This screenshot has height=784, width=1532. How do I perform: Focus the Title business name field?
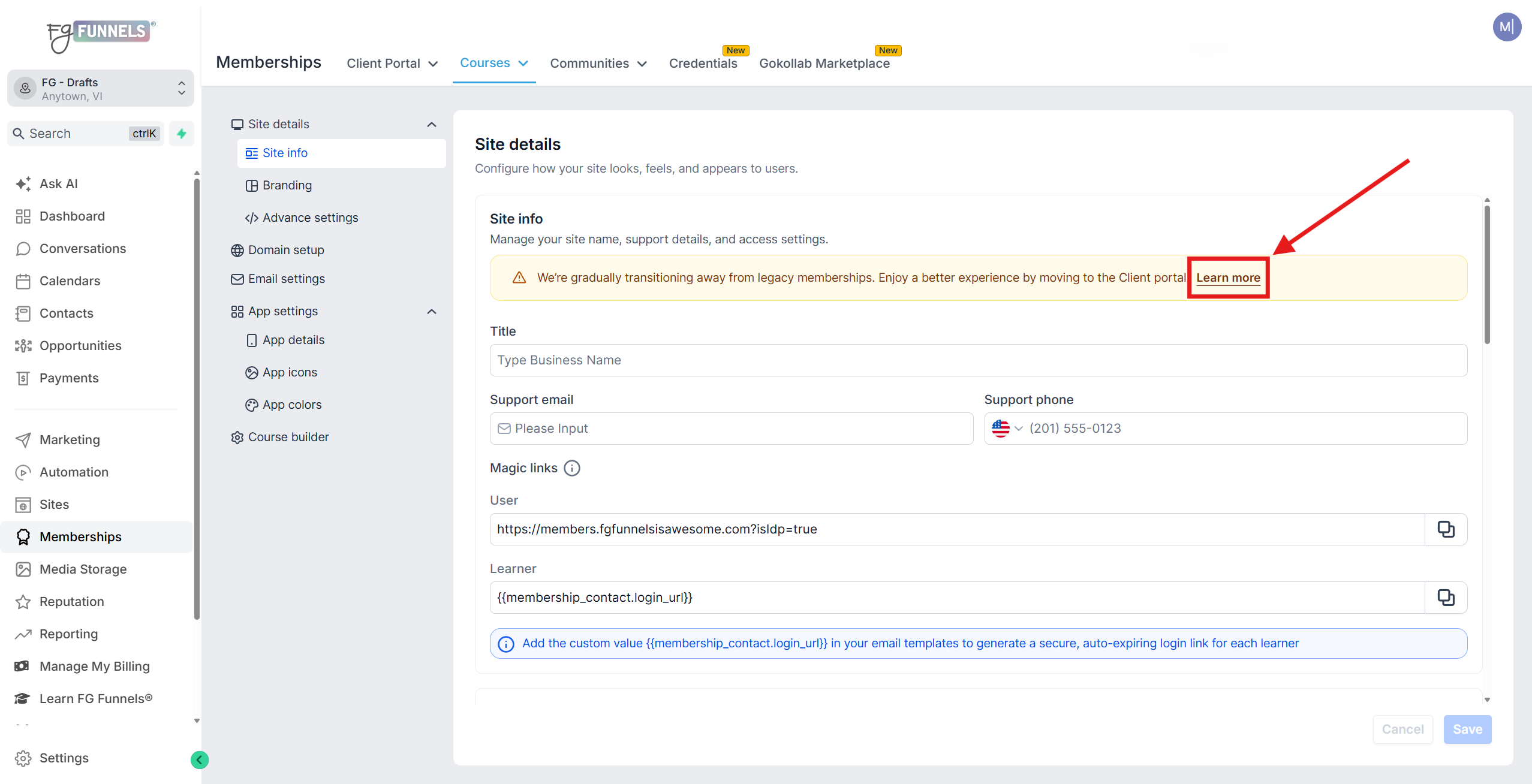979,360
